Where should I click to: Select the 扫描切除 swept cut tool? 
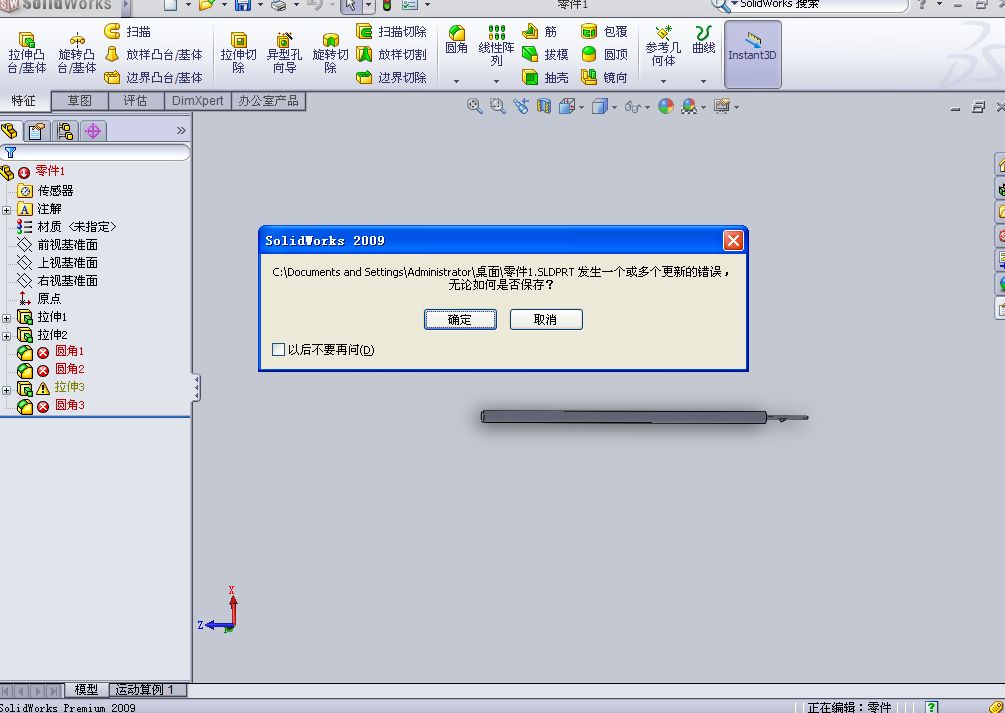click(391, 31)
